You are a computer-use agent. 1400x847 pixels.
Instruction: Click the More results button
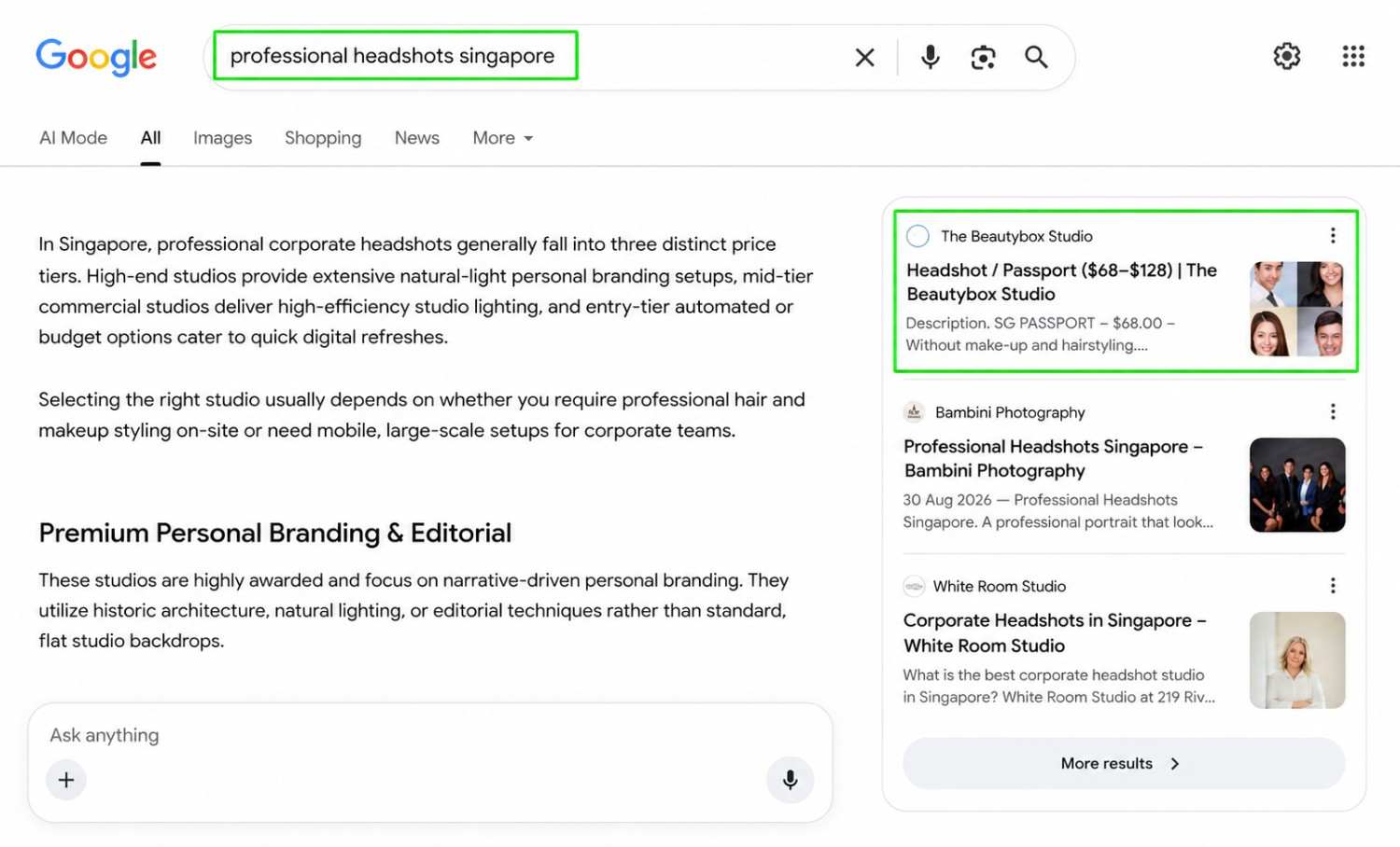pos(1124,763)
